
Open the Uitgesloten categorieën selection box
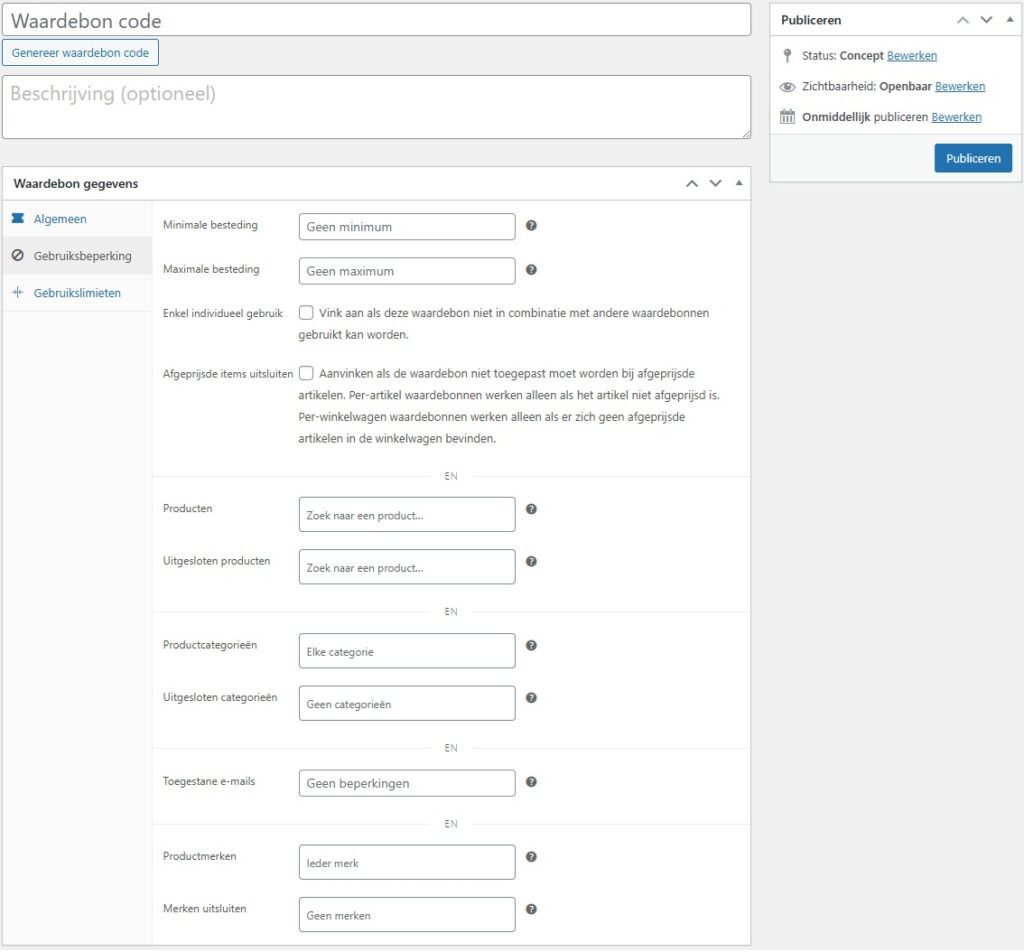[406, 703]
